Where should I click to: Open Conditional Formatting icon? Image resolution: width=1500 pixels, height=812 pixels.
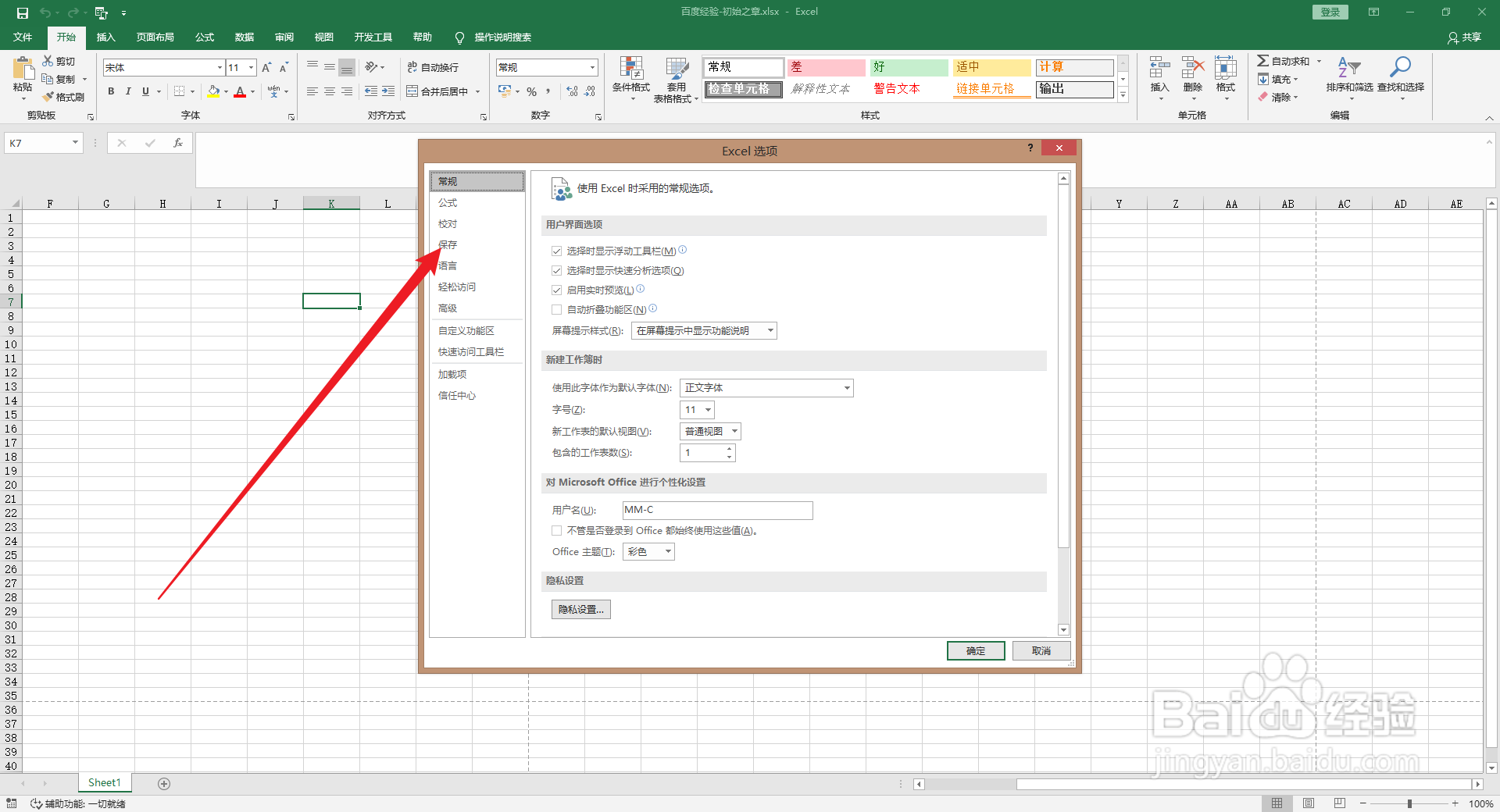click(631, 69)
